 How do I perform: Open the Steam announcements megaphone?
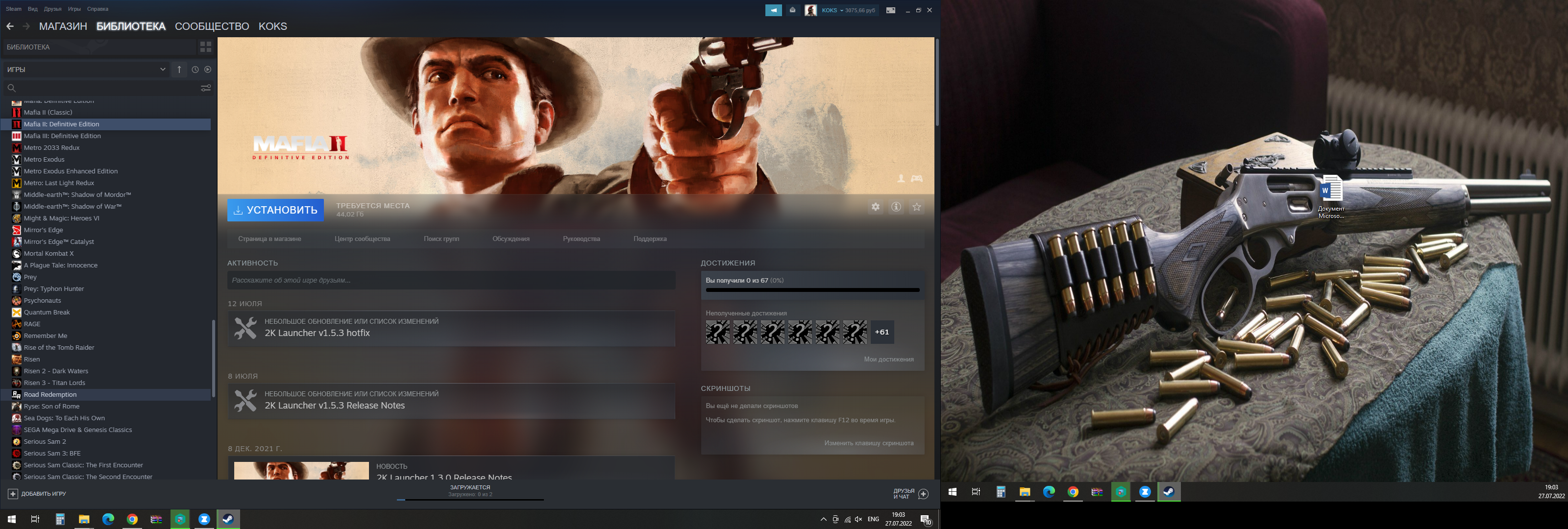point(774,10)
